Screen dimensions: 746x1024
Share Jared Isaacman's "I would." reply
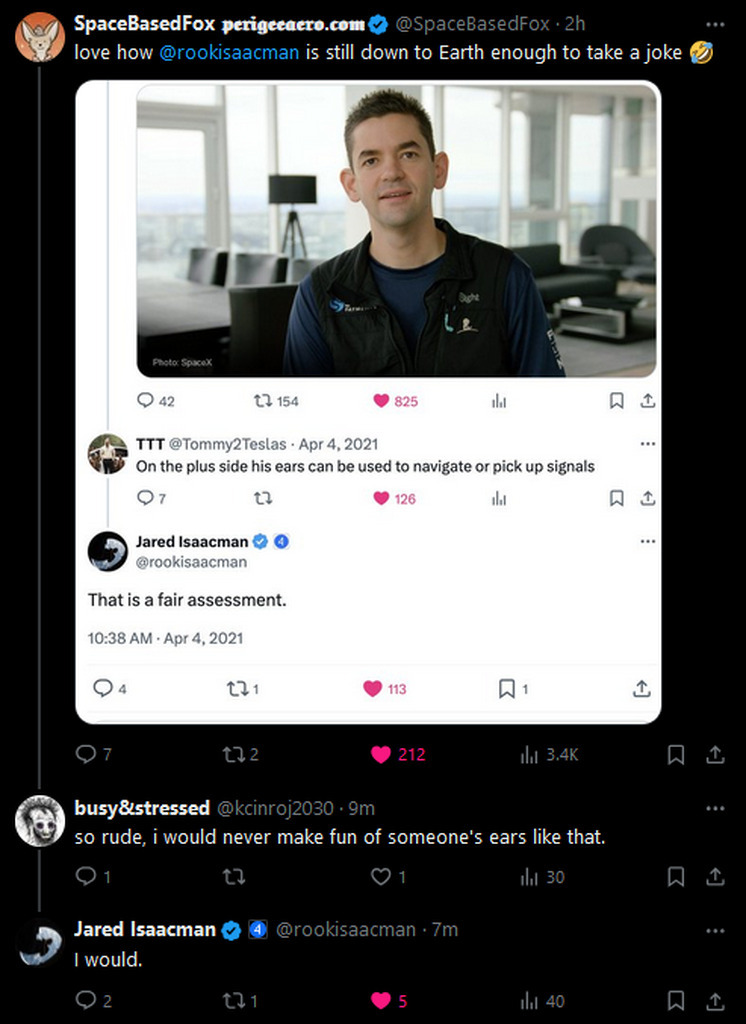[x=715, y=1000]
